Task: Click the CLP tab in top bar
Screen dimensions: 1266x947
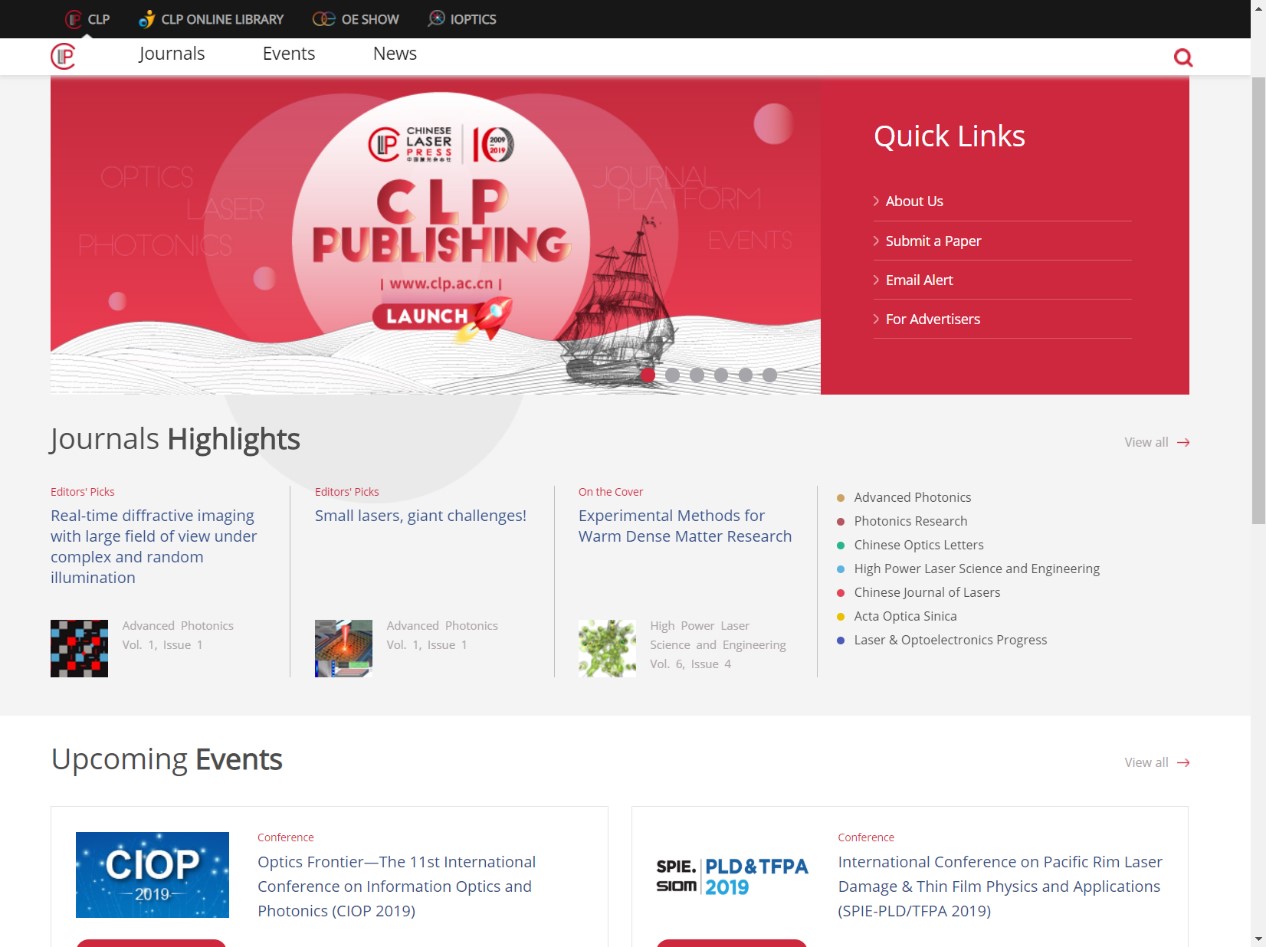Action: pyautogui.click(x=87, y=19)
